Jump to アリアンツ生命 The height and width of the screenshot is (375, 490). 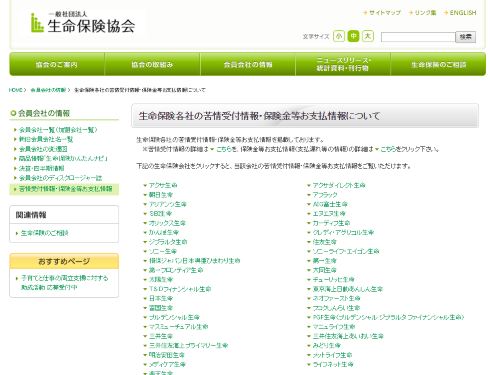click(x=168, y=204)
